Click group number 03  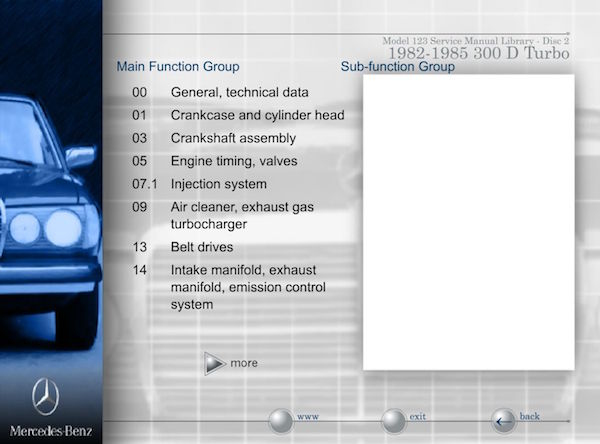140,138
